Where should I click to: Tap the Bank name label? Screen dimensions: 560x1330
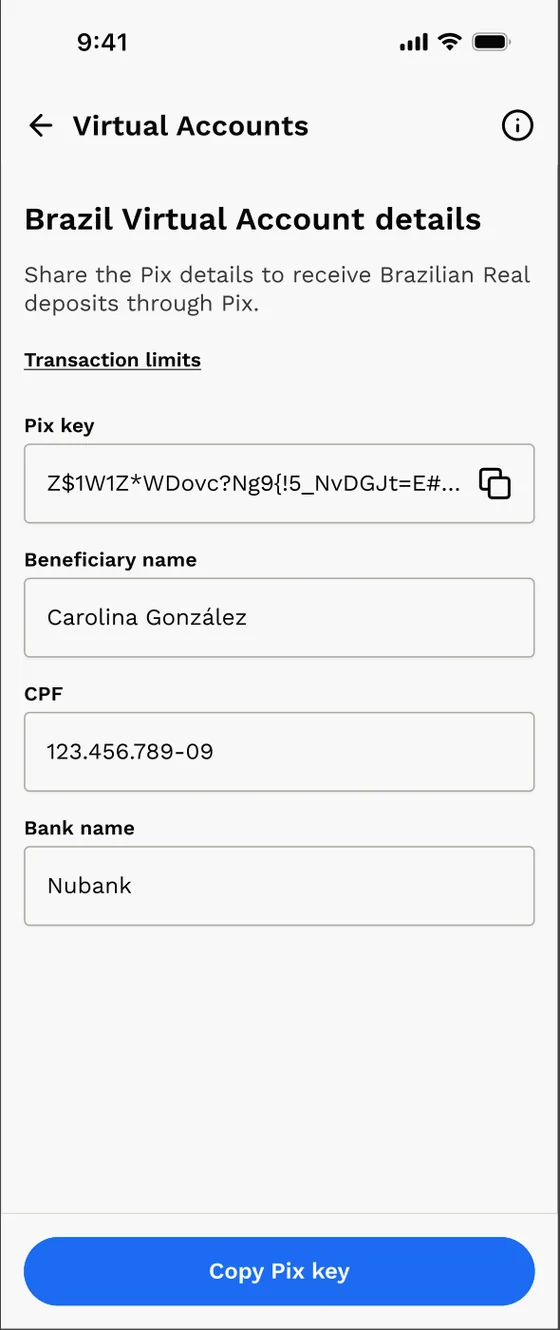[79, 828]
